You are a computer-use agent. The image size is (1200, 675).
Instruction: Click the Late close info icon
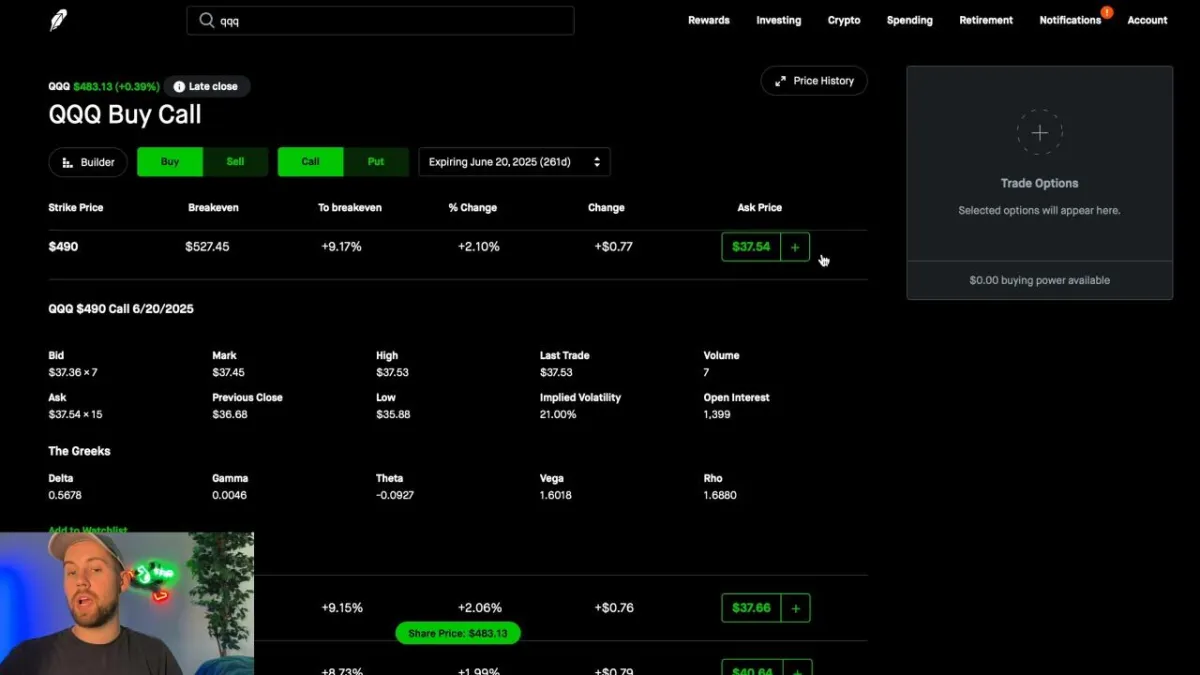pyautogui.click(x=179, y=87)
